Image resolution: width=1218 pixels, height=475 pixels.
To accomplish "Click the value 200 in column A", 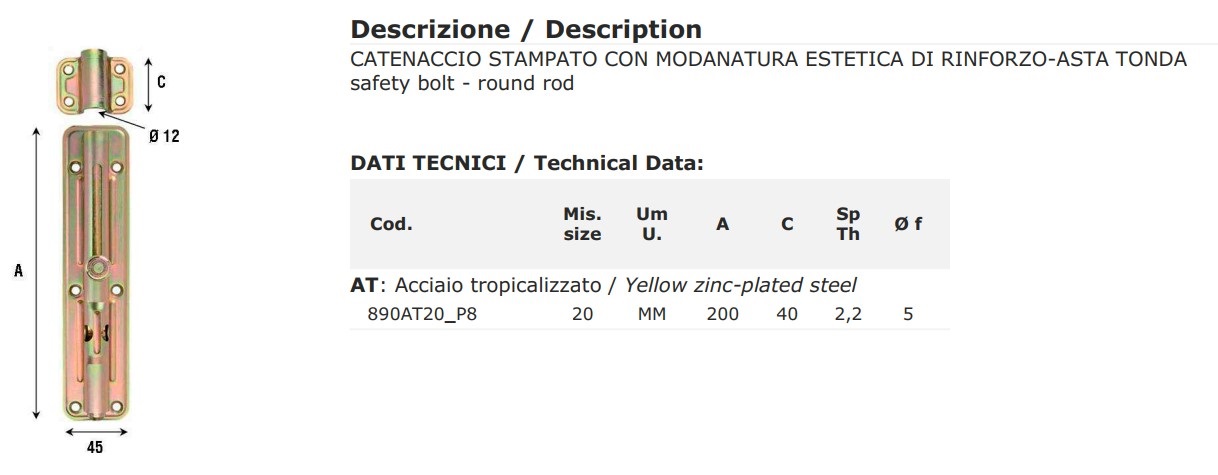I will click(722, 314).
